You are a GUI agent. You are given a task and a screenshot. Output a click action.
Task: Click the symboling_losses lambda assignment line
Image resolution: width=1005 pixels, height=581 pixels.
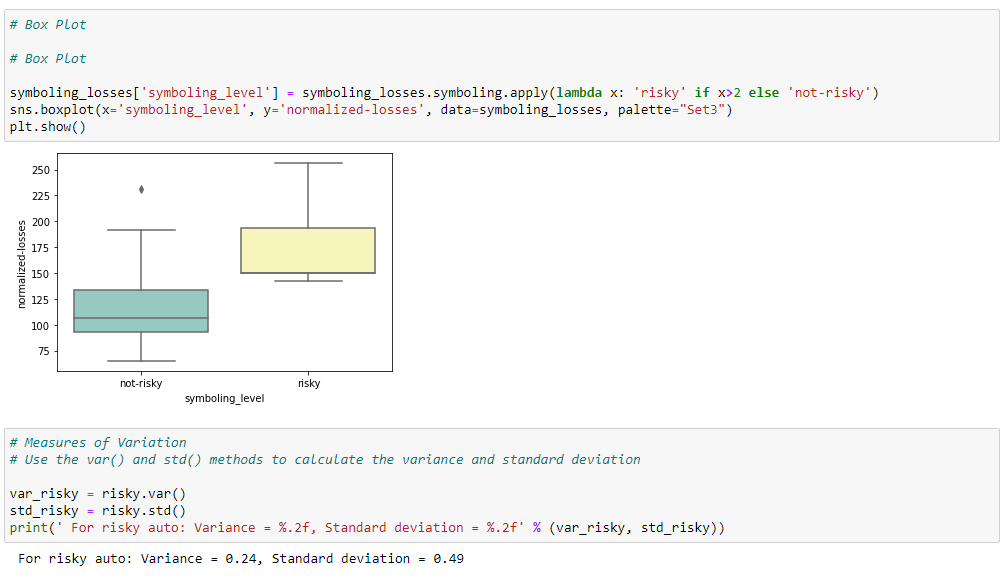pyautogui.click(x=443, y=92)
